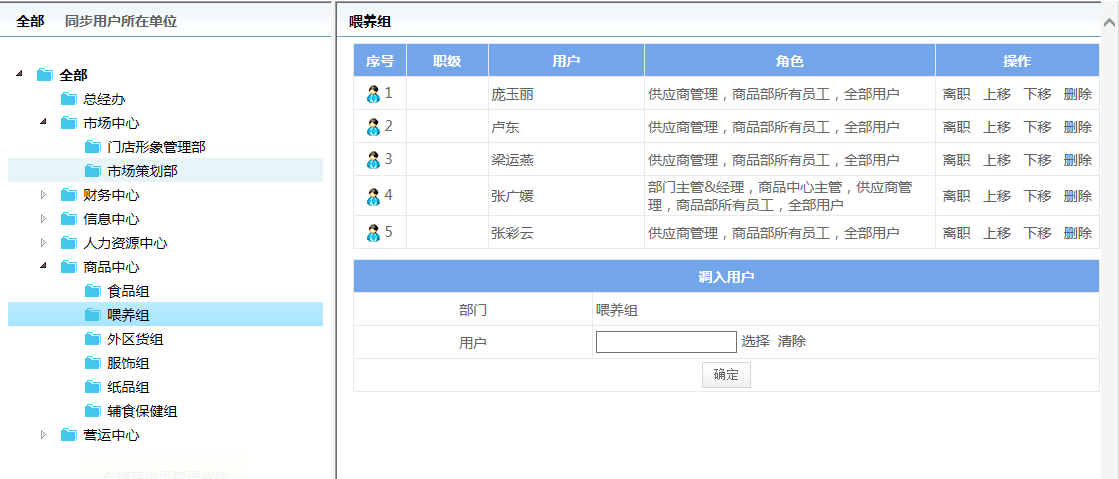The width and height of the screenshot is (1119, 479).
Task: Click the 清除 link beside user field
Action: (792, 342)
